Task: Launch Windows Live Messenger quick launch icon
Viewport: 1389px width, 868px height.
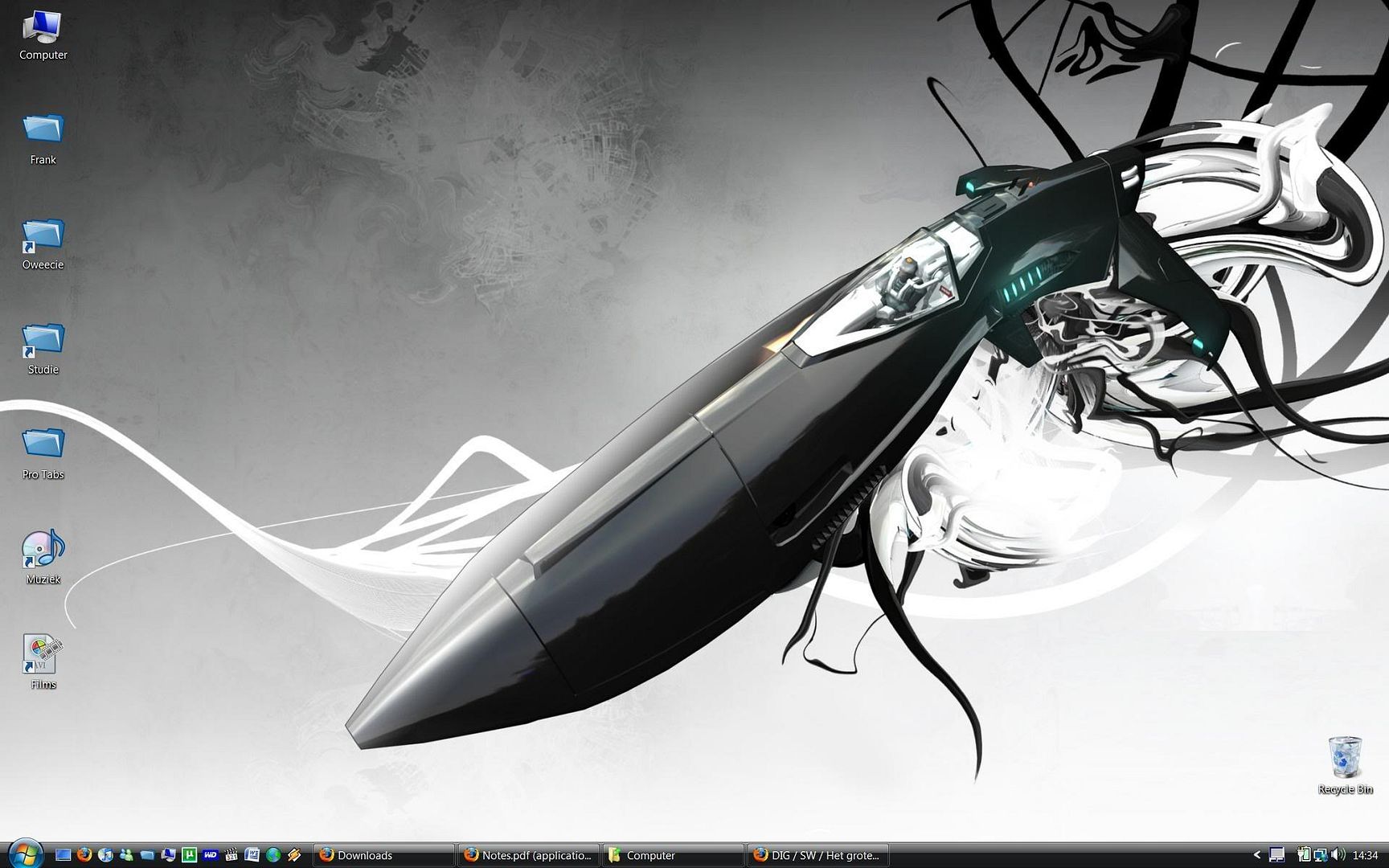Action: point(126,855)
